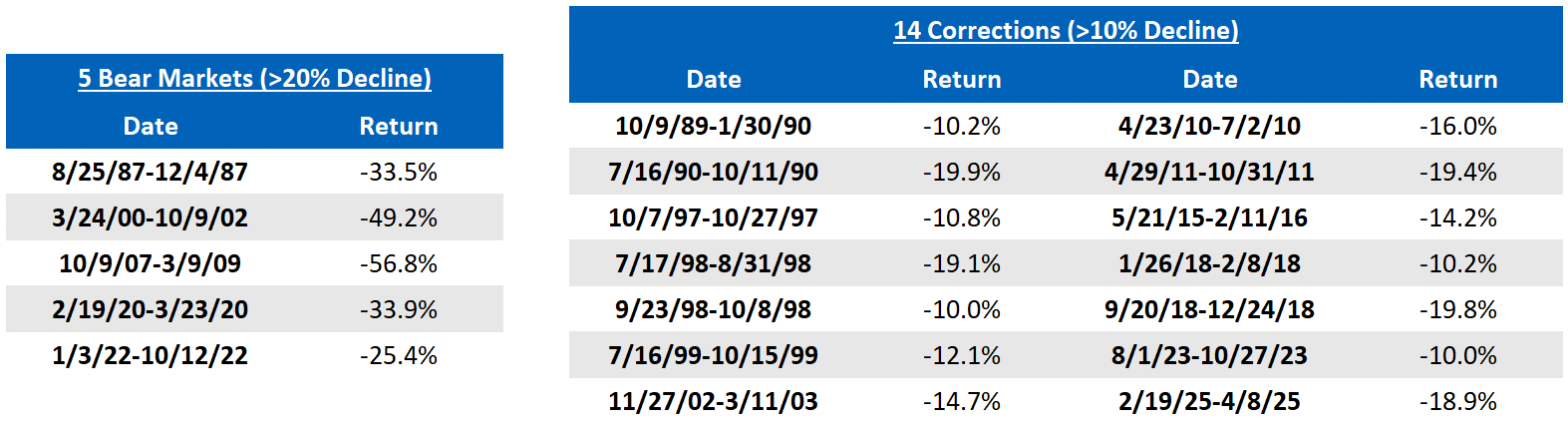Select the bear market Date column header

point(151,126)
